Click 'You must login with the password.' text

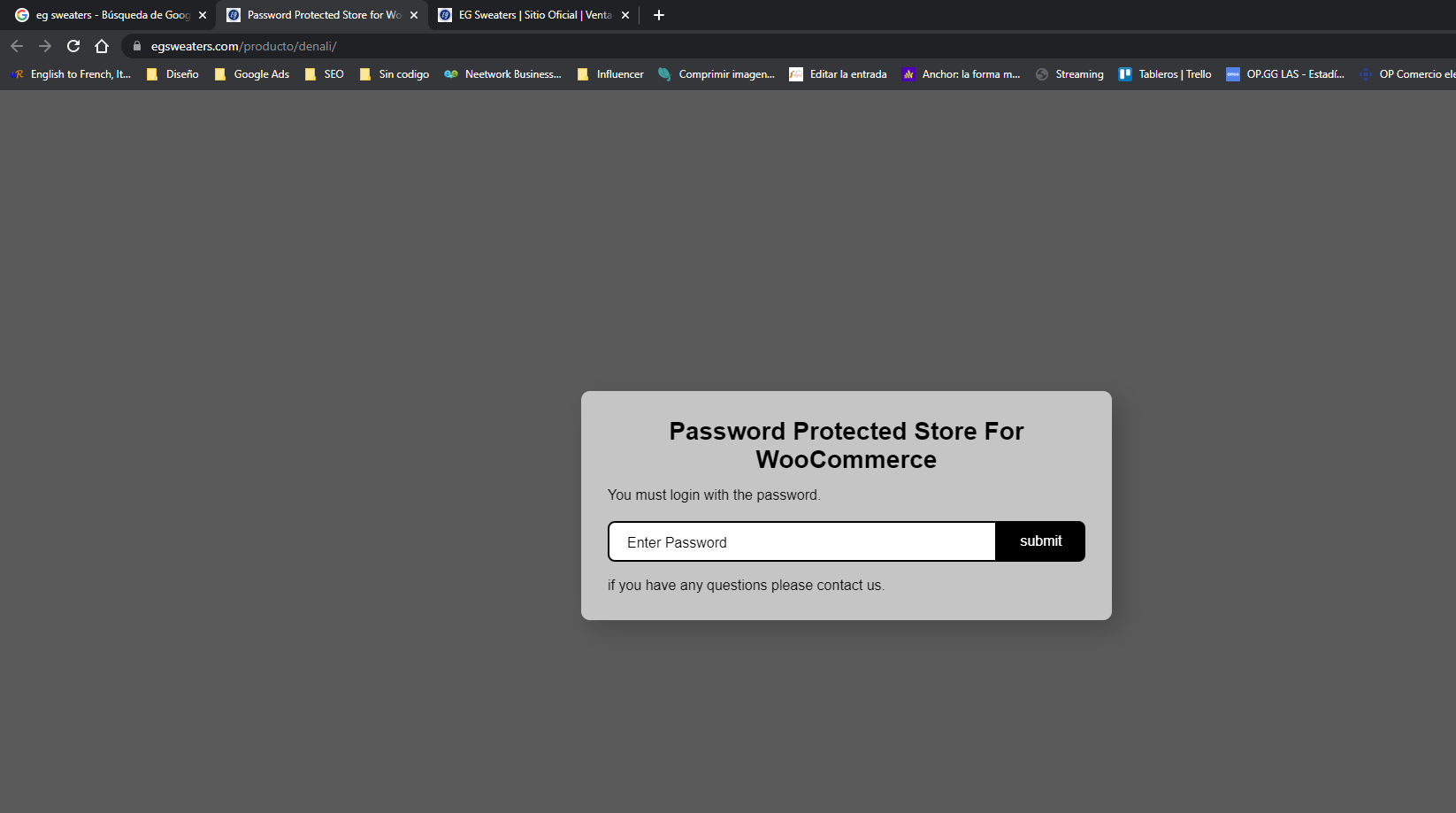714,495
